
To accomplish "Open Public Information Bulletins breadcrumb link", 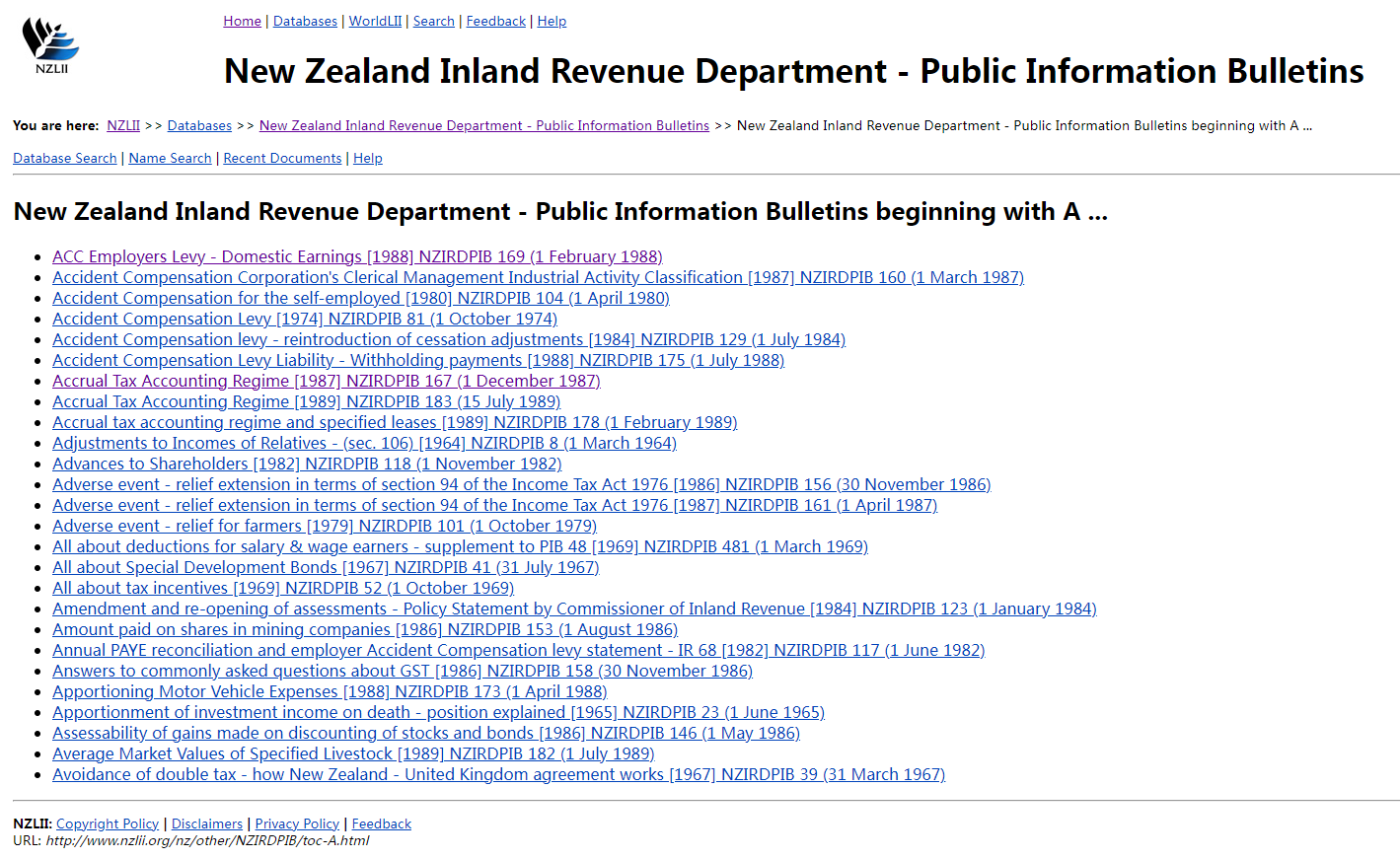I will point(484,125).
